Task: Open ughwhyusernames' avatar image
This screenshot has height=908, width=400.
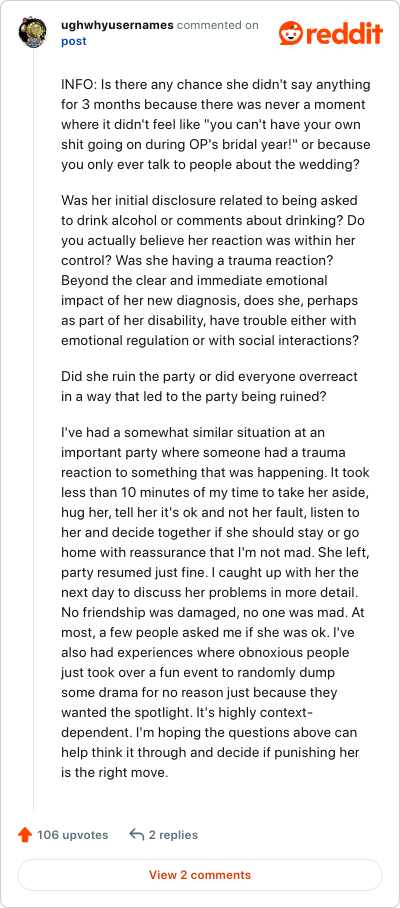Action: coord(32,34)
